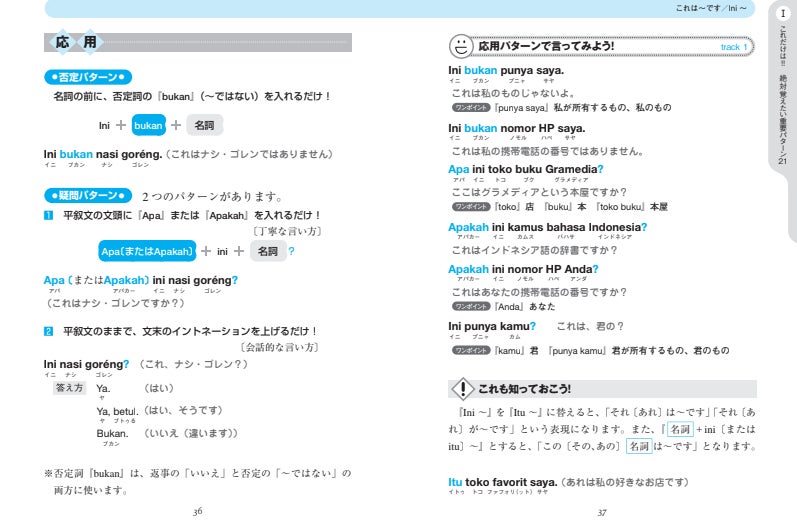Click the ワンポイント badge beside punya saya
Viewport: 797px width, 528px height.
[471, 108]
